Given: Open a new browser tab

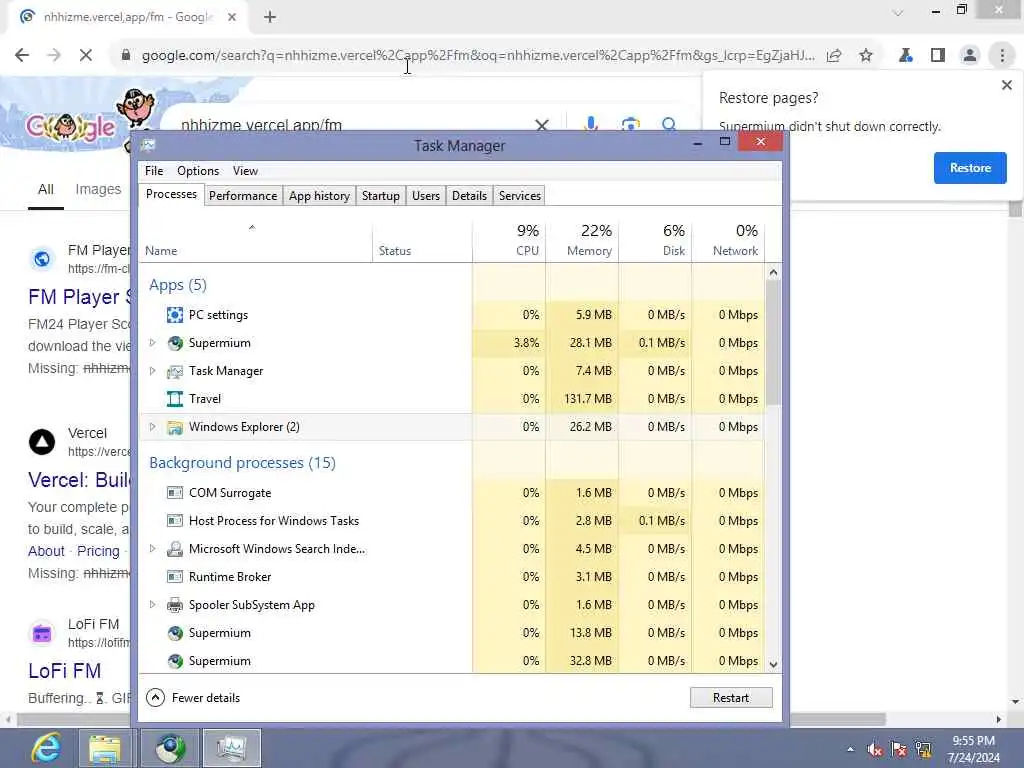Looking at the screenshot, I should pos(270,17).
